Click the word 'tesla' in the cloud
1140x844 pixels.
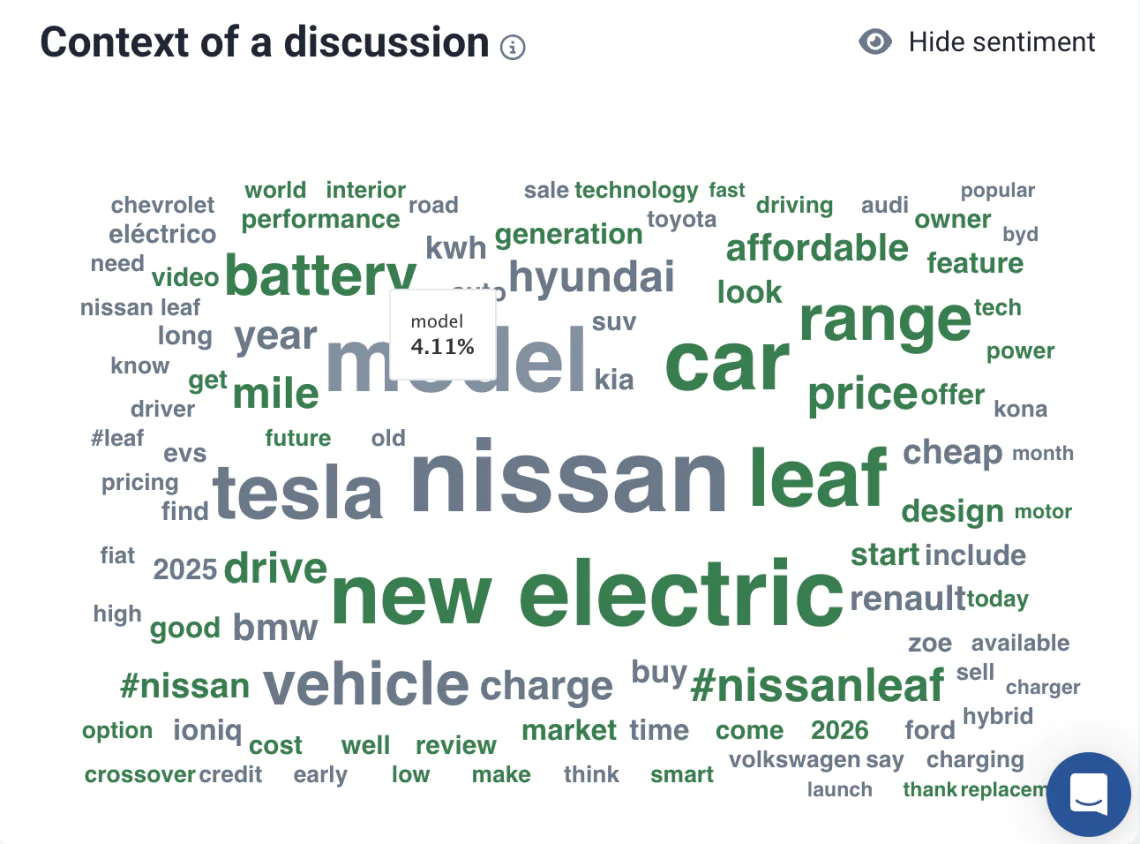point(297,492)
